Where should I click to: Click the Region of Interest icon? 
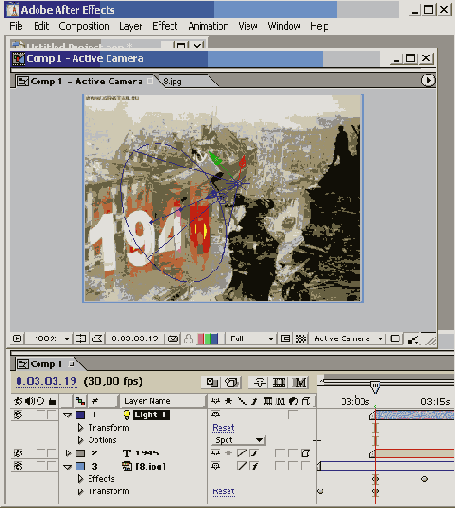[285, 339]
